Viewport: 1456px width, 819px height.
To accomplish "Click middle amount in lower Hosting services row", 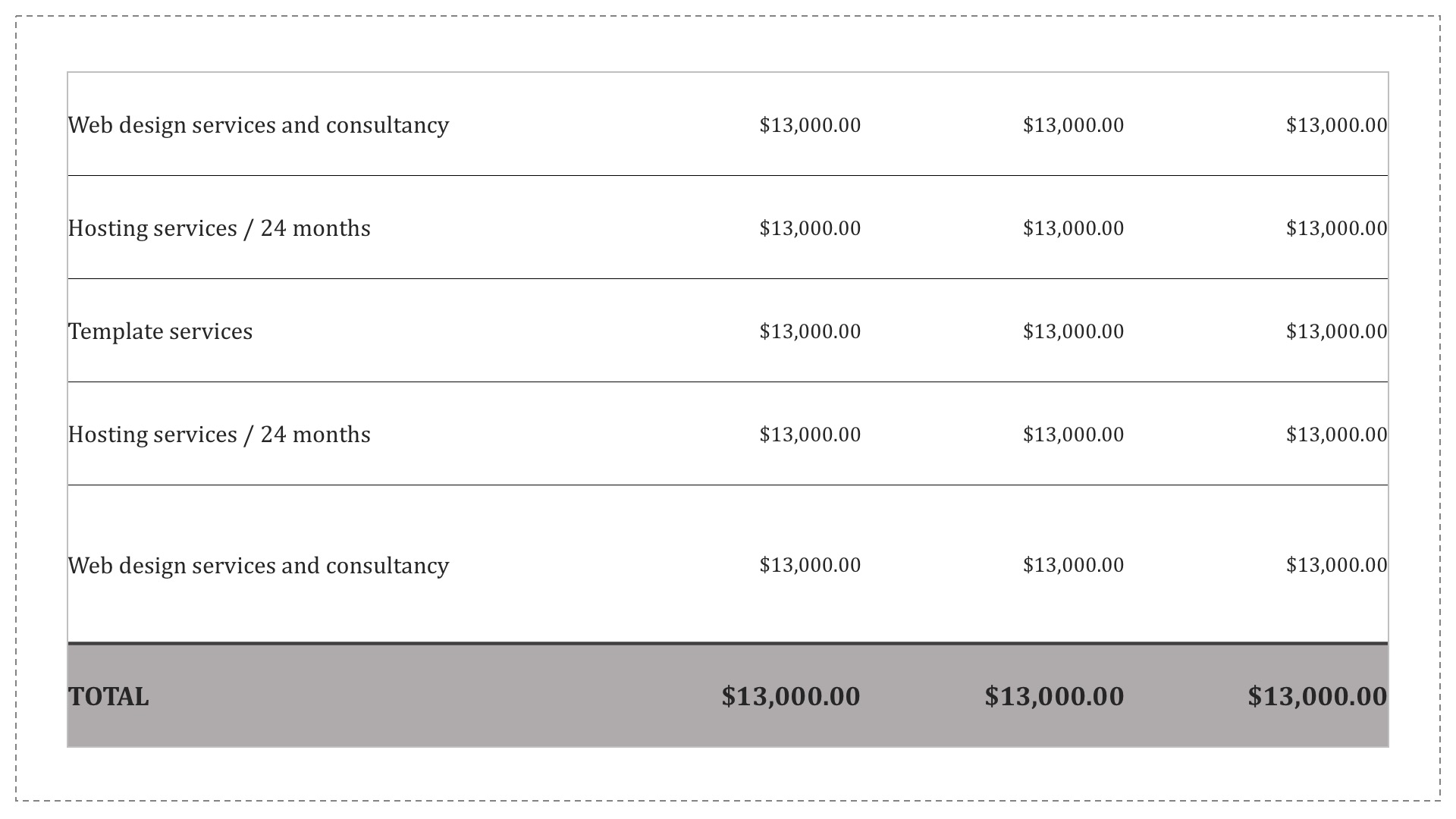I will [1073, 435].
